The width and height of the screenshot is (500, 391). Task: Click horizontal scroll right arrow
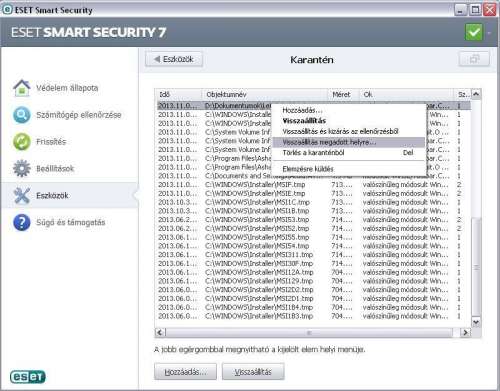pos(465,332)
